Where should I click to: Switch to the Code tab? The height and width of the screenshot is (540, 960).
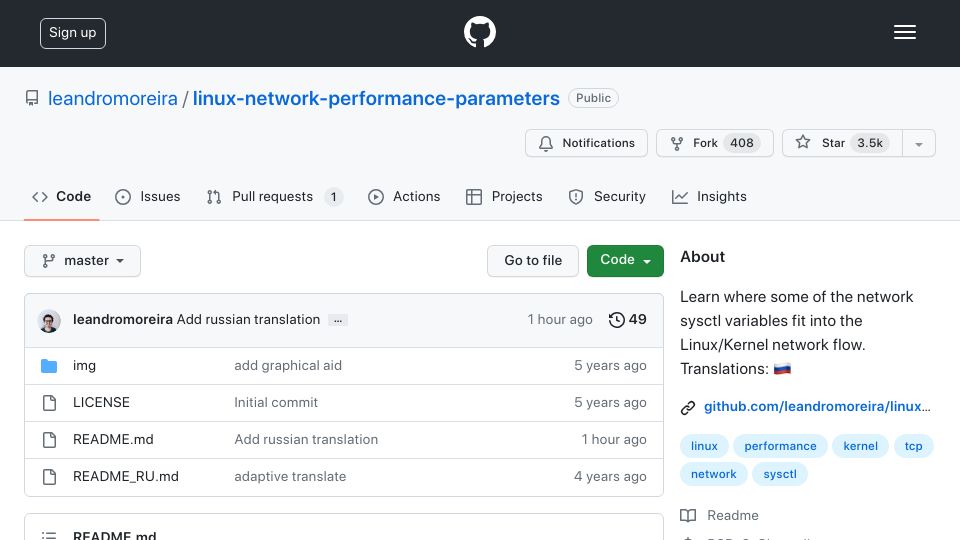[x=61, y=197]
